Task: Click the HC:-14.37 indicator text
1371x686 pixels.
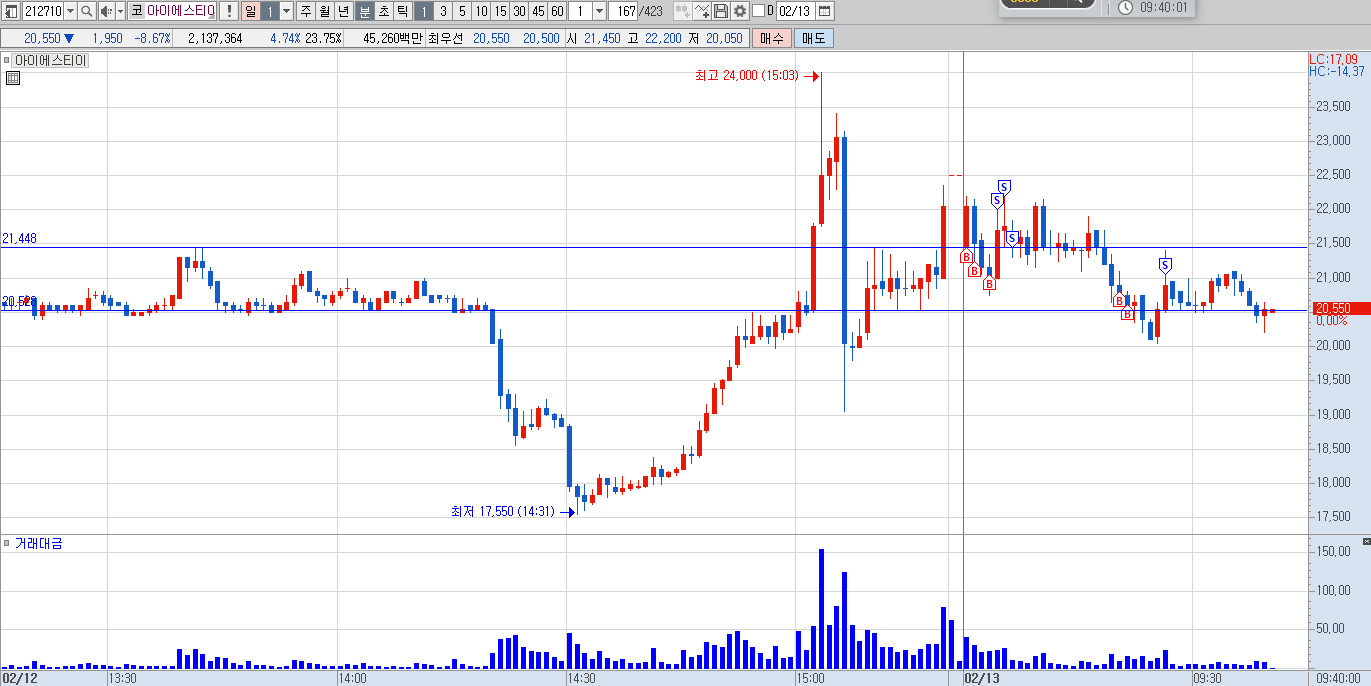Action: [1336, 71]
